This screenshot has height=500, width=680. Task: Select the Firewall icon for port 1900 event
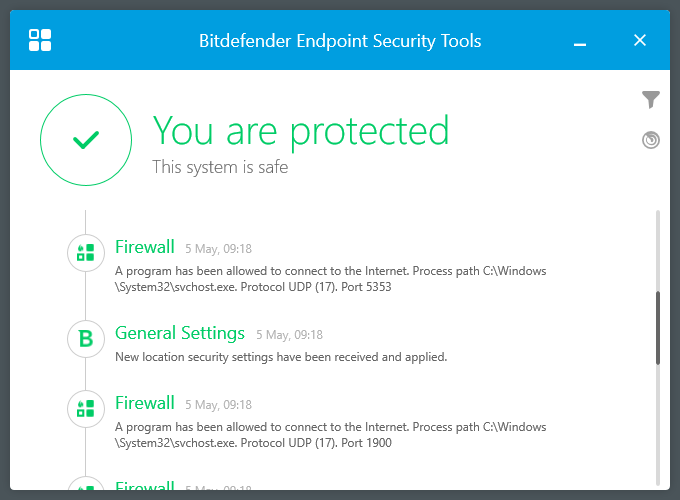tap(86, 408)
